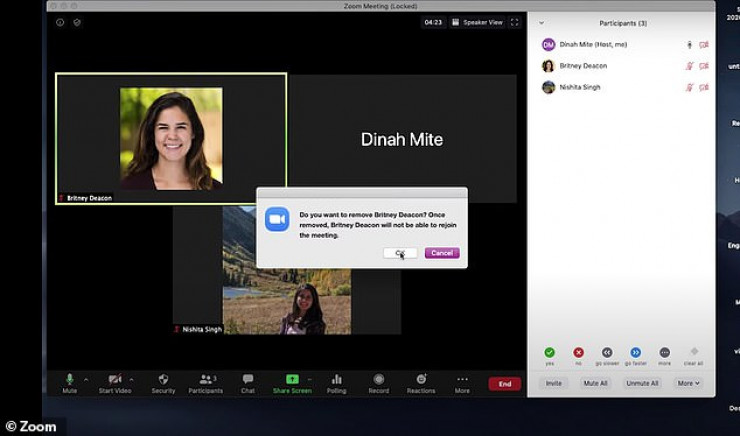Open the More dropdown in participants panel
Image resolution: width=740 pixels, height=436 pixels.
[x=688, y=383]
